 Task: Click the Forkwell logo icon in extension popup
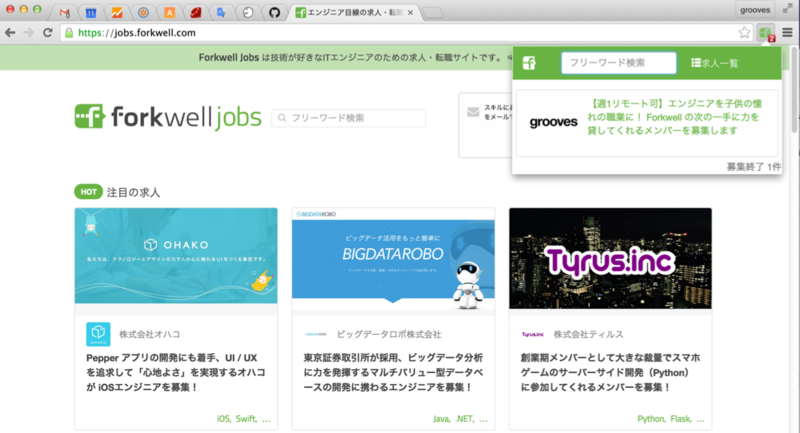click(x=529, y=63)
